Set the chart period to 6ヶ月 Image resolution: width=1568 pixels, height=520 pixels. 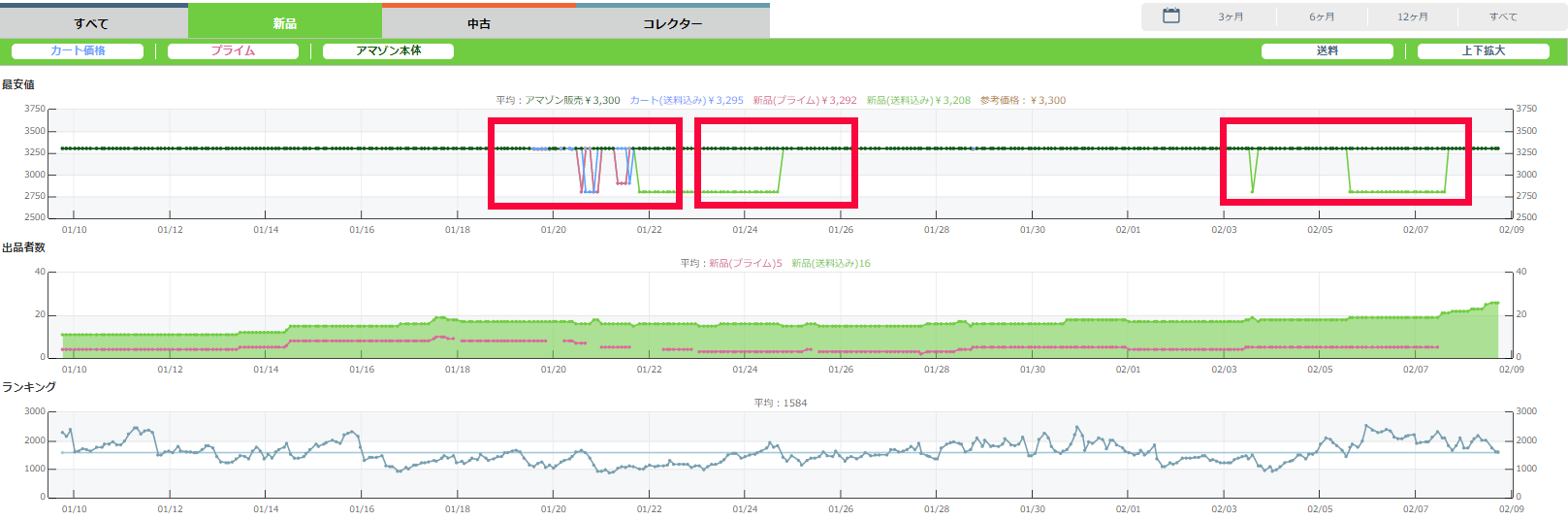coord(1322,17)
